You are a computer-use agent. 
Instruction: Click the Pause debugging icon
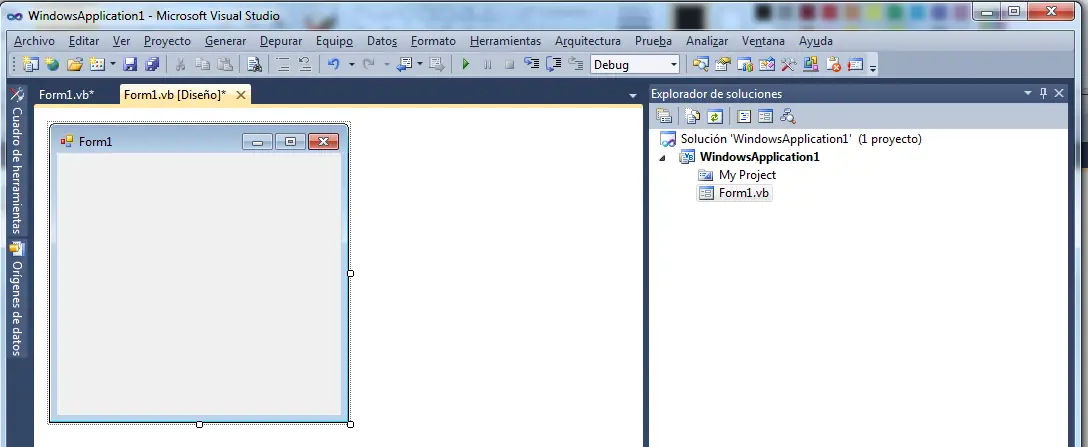click(x=488, y=65)
